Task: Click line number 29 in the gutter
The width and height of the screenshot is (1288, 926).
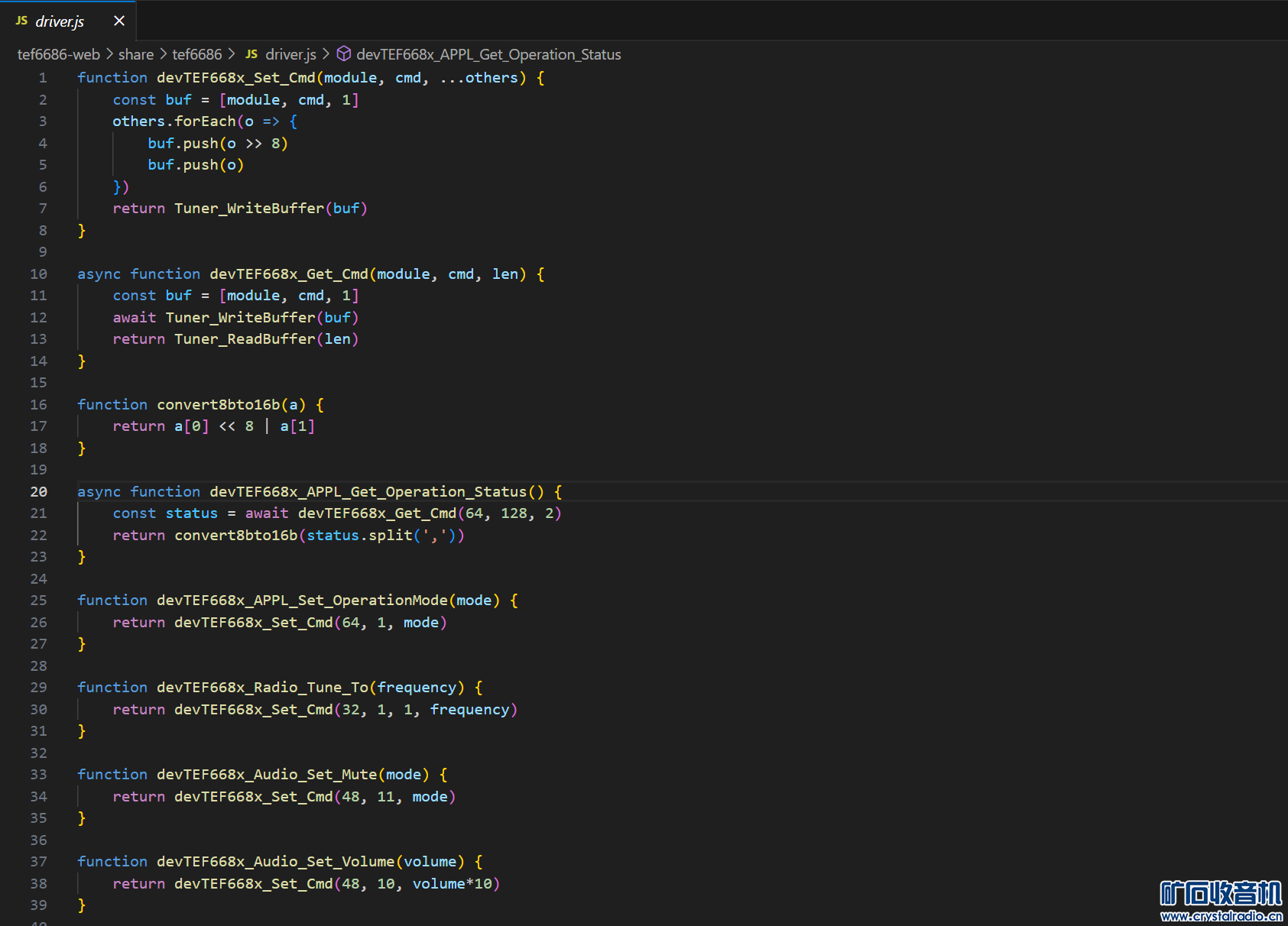Action: click(x=38, y=688)
